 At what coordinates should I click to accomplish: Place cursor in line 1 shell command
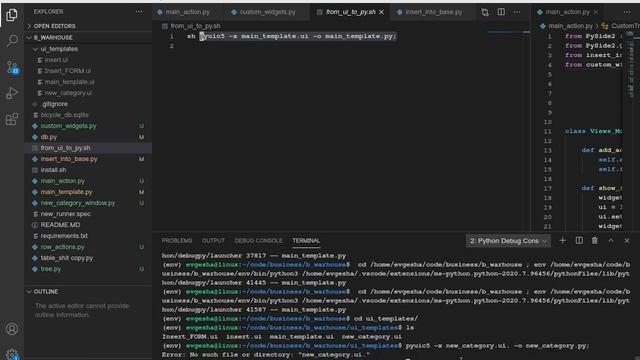pos(292,36)
